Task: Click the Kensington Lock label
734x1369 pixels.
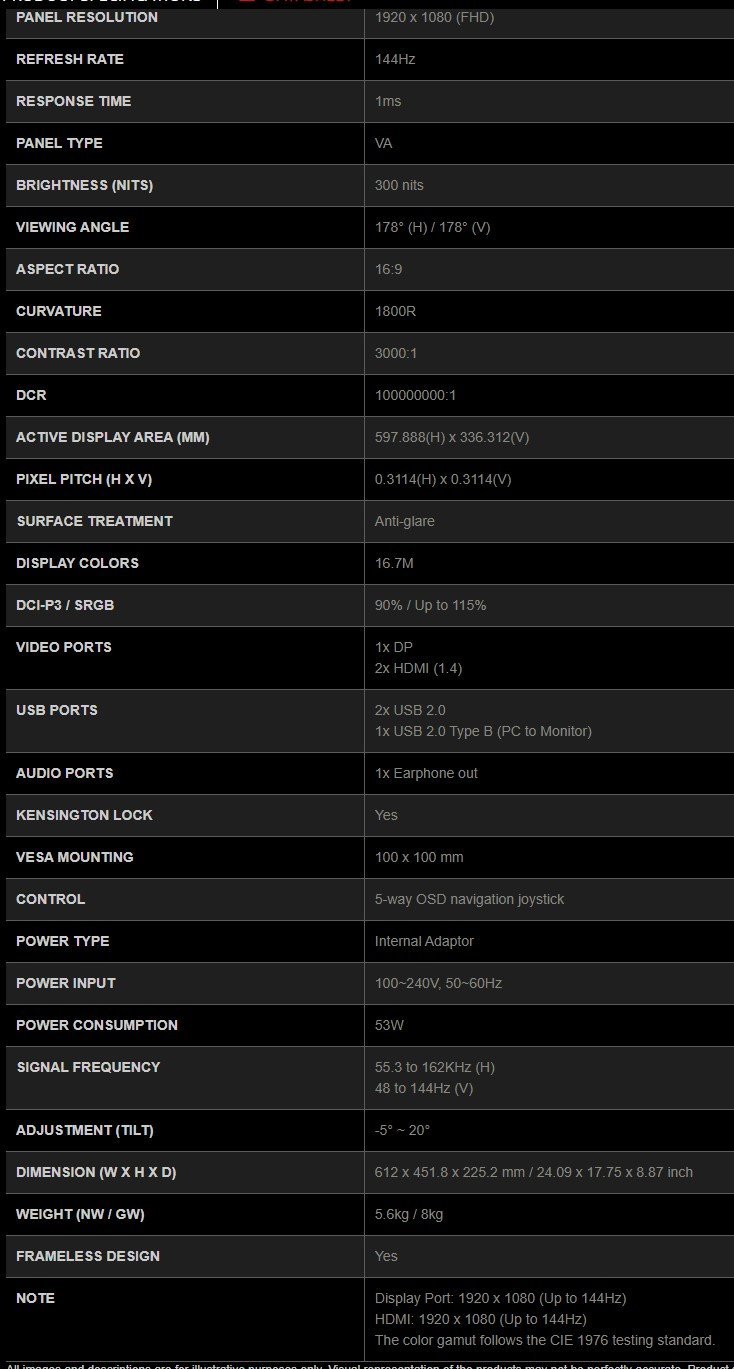Action: click(x=84, y=815)
